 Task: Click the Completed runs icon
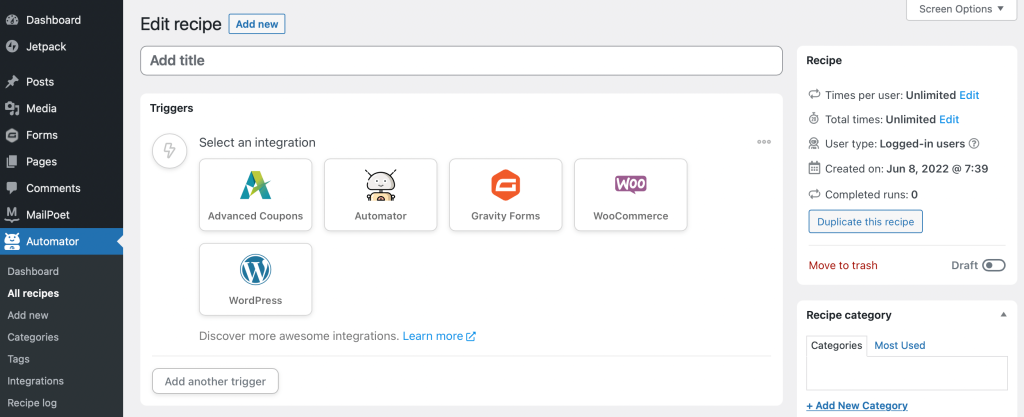click(x=814, y=194)
